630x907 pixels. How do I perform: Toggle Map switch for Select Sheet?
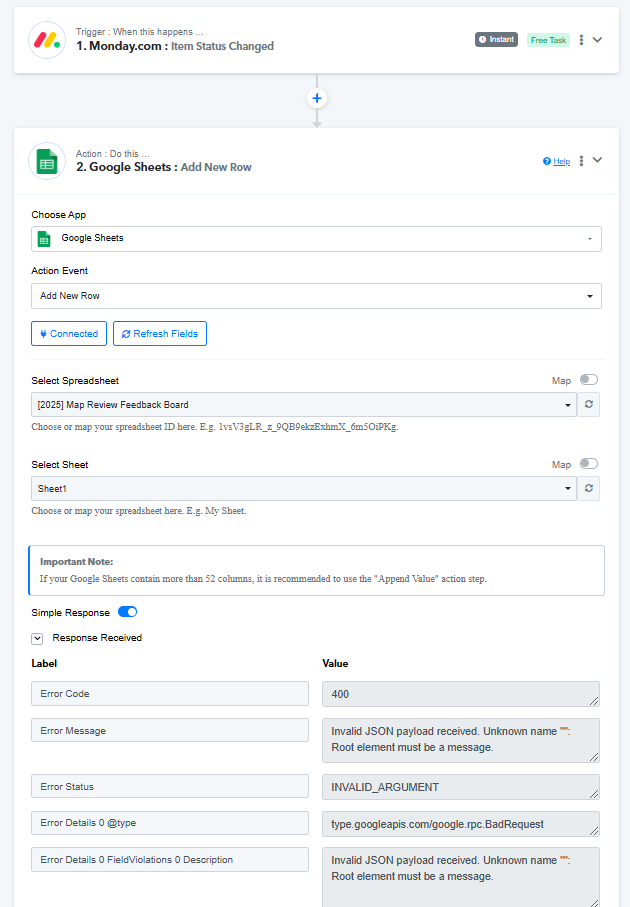[x=589, y=463]
